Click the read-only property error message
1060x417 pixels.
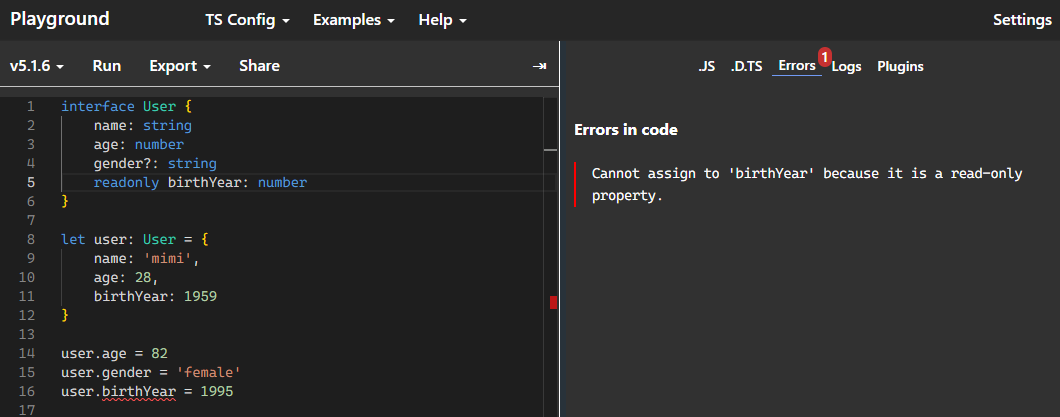click(x=806, y=185)
